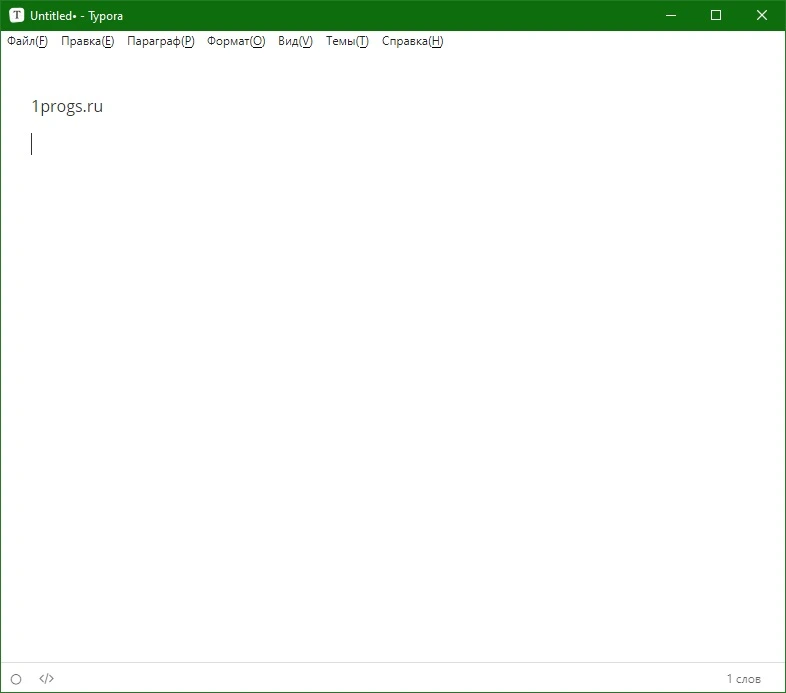Open the Справка(H) help menu
This screenshot has height=693, width=786.
[413, 41]
